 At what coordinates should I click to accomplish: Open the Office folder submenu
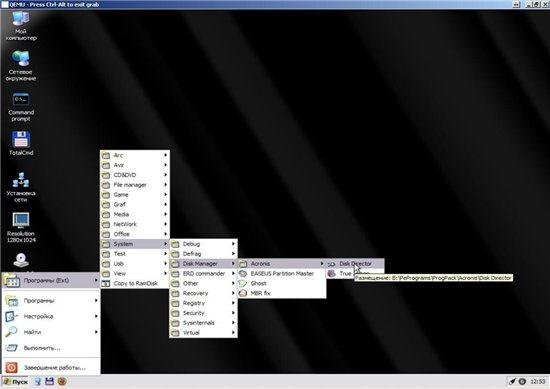(135, 234)
